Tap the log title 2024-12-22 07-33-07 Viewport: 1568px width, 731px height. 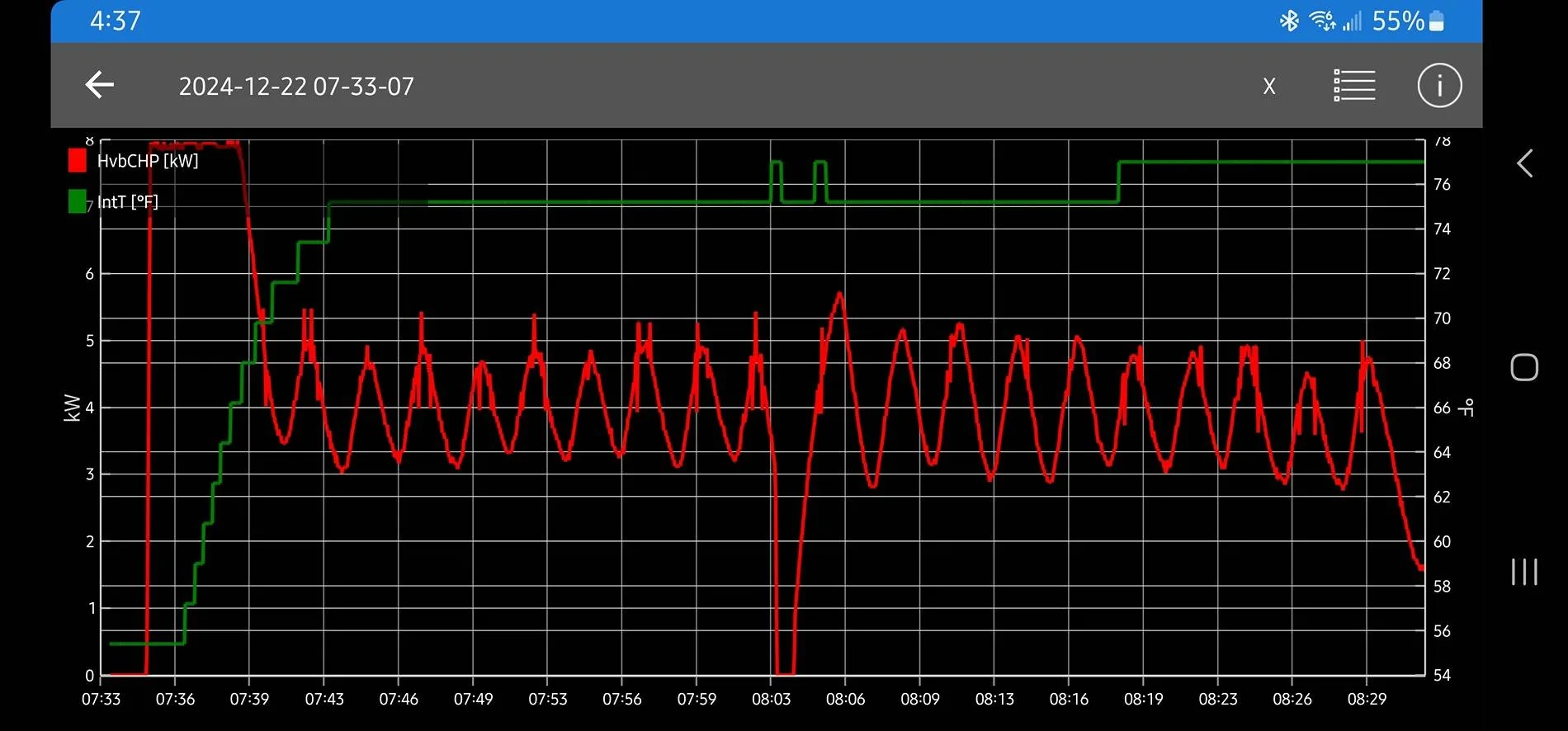(296, 87)
